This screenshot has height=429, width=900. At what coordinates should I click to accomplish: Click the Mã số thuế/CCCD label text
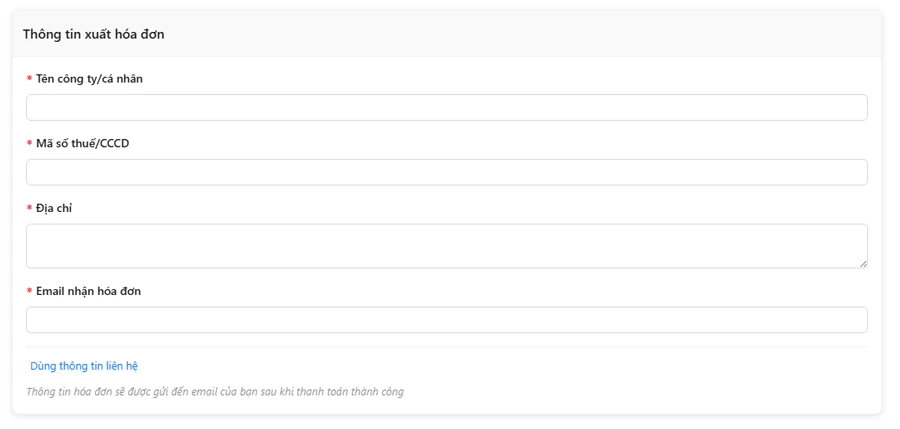(82, 143)
